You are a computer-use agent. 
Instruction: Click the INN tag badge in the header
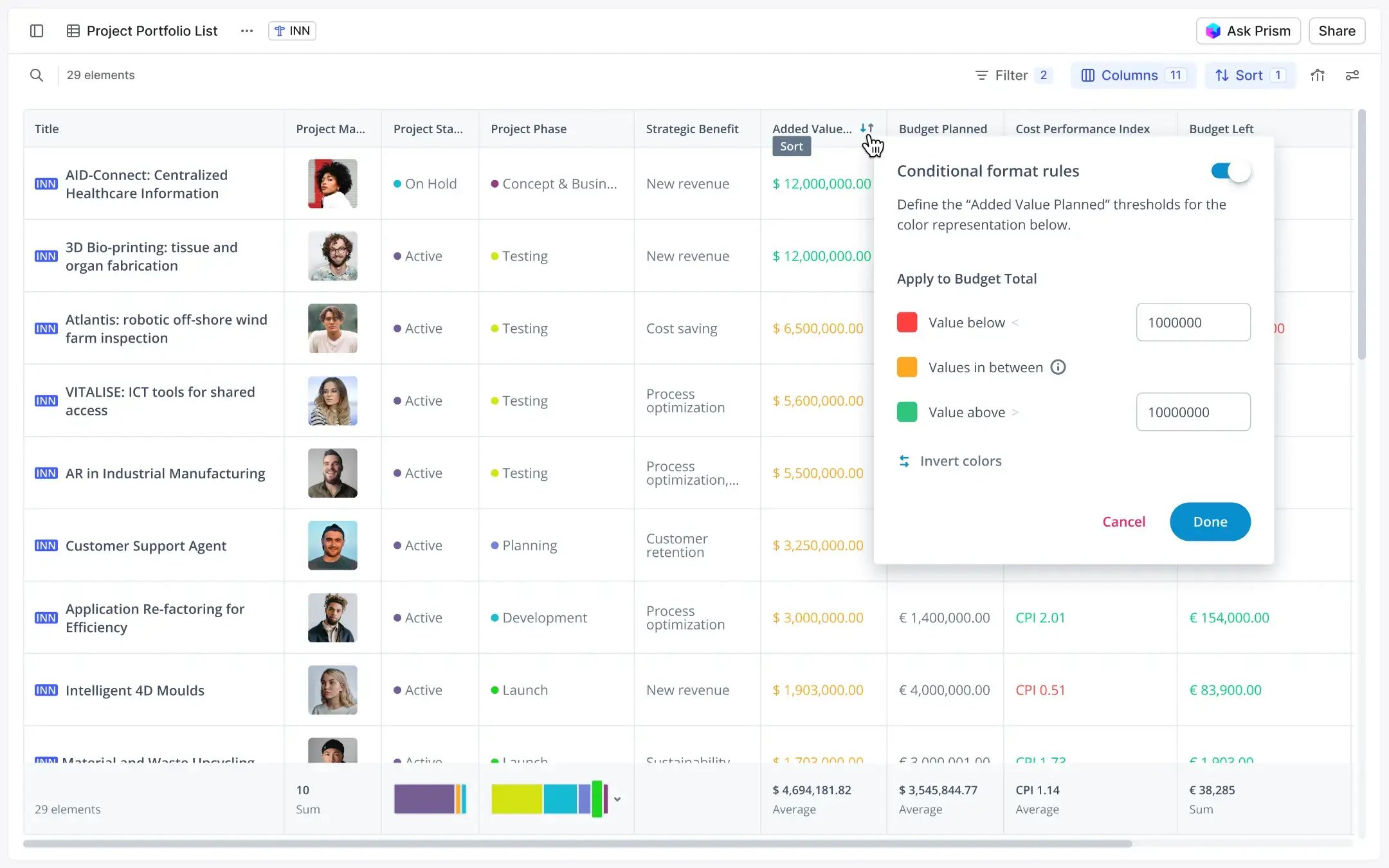(292, 30)
